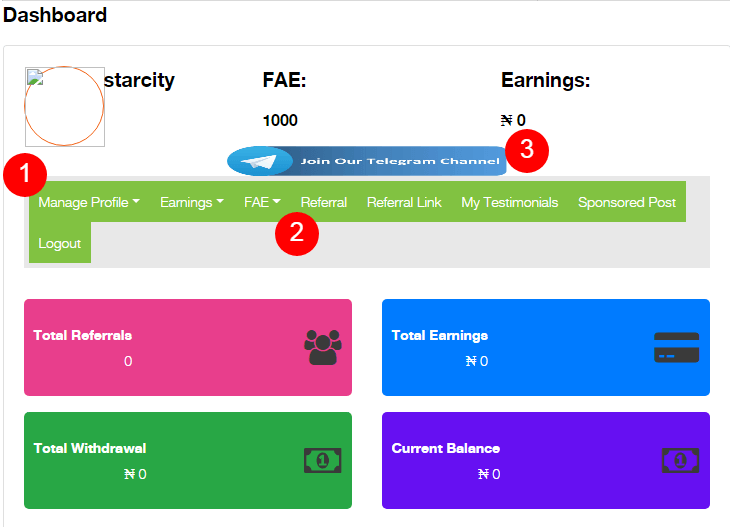Open the Earnings dropdown menu
Viewport: 730px width, 527px height.
tap(192, 202)
